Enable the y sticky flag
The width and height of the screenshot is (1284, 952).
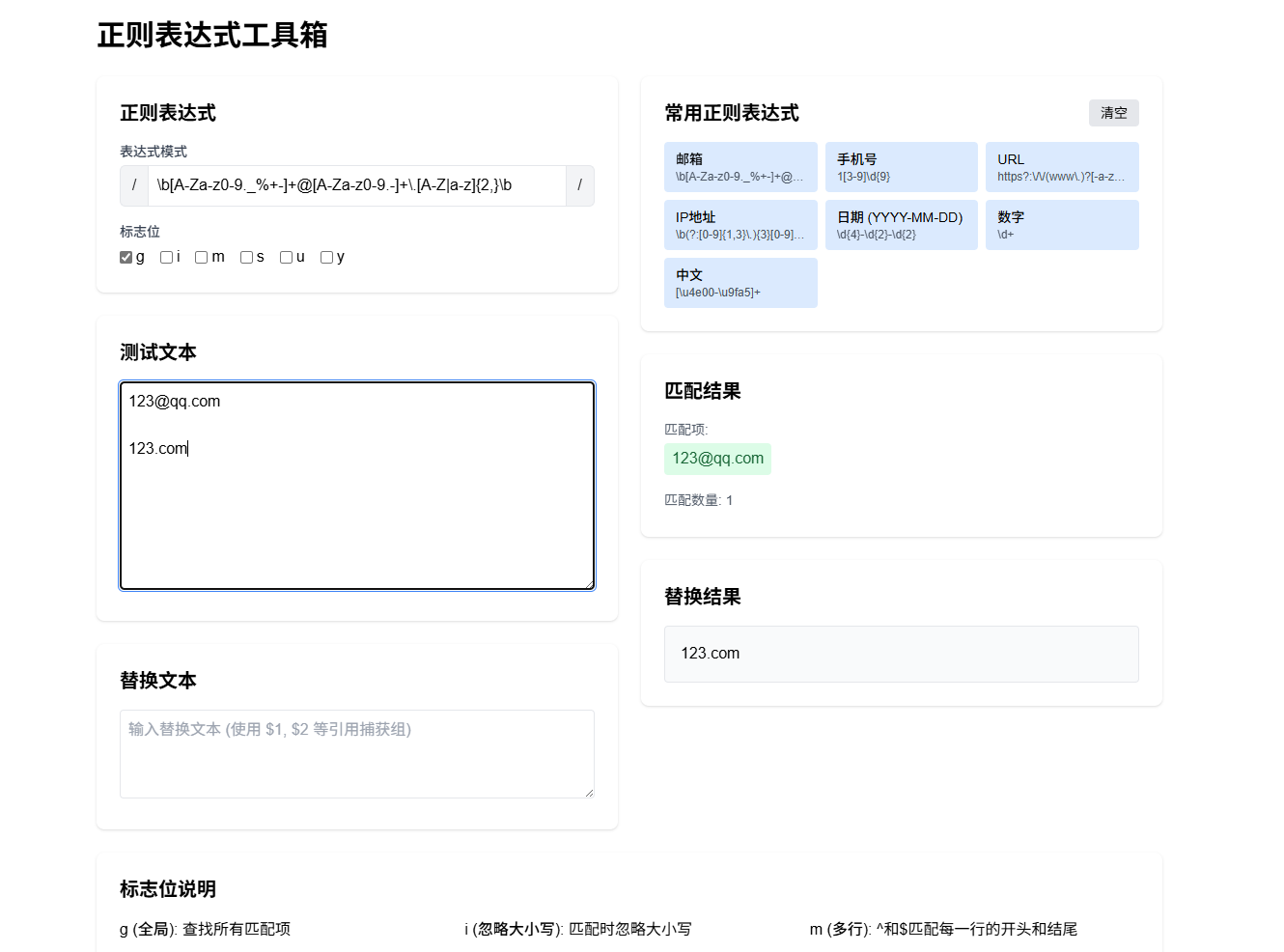click(x=325, y=257)
